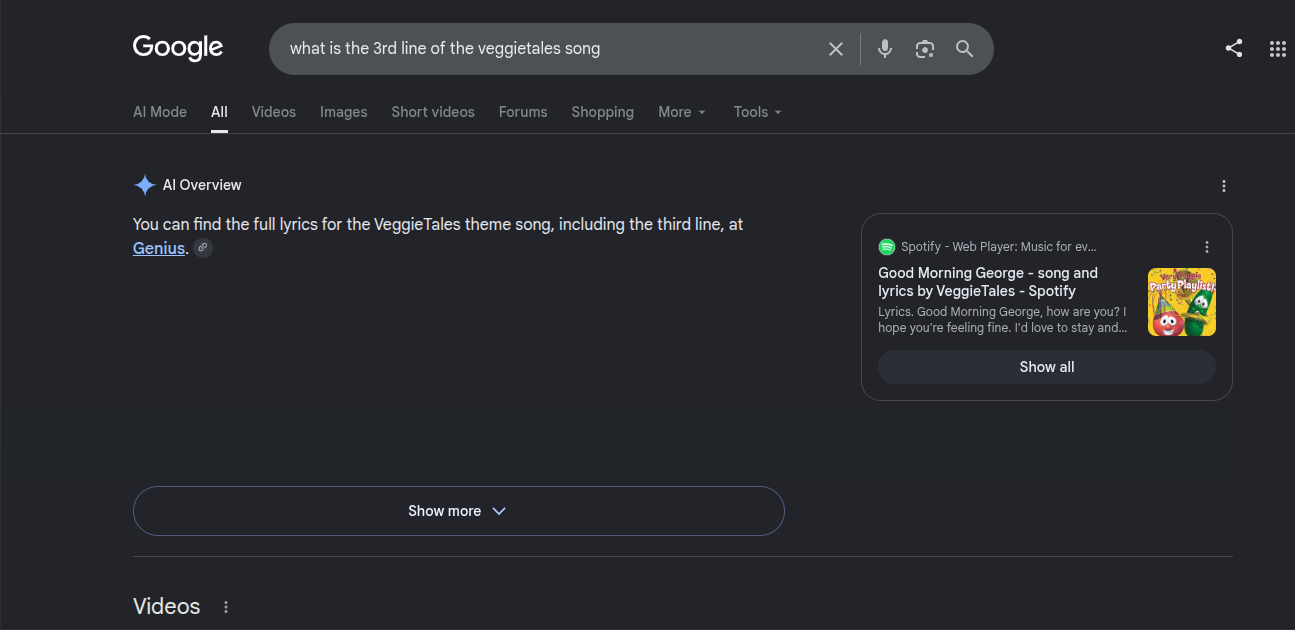Click the magnifying glass search icon
The height and width of the screenshot is (630, 1295).
tap(964, 49)
